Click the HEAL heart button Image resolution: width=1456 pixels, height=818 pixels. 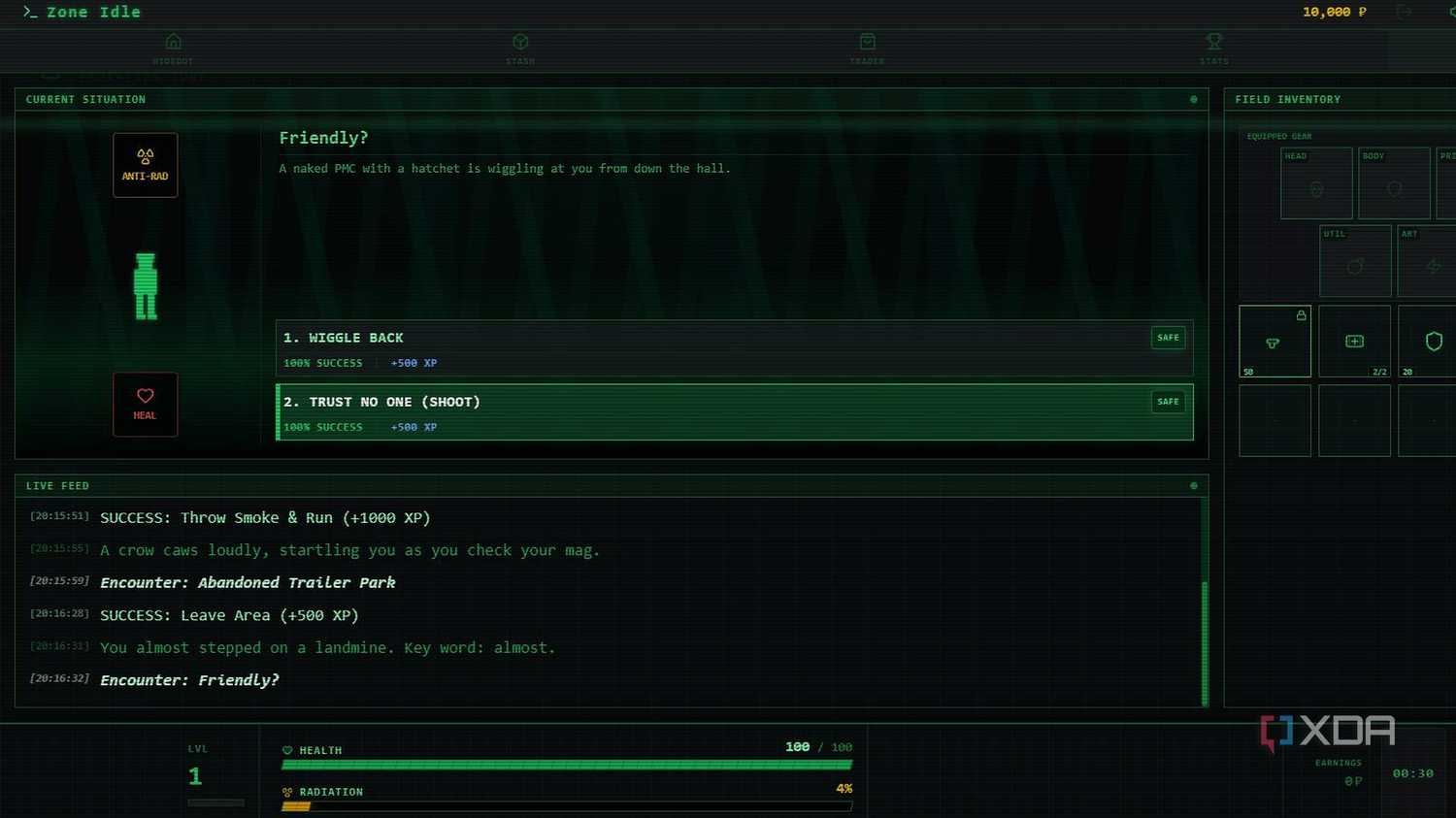146,405
